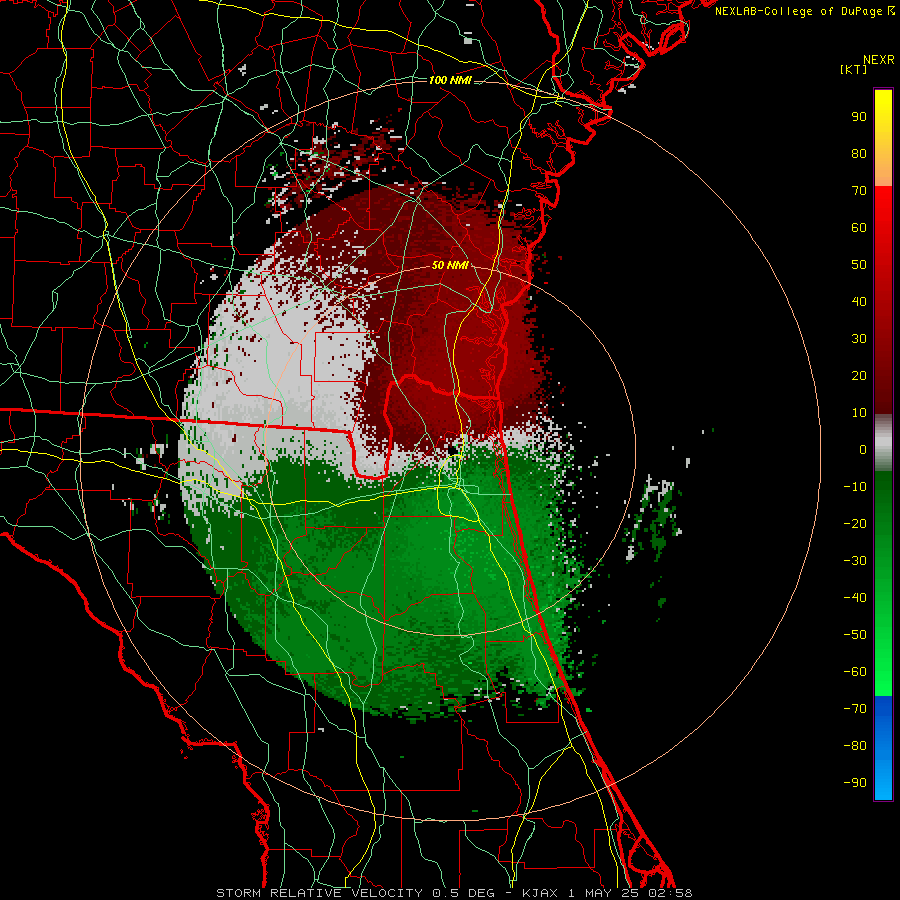Click the -80 value on the velocity scale
This screenshot has width=900, height=900.
(x=855, y=746)
